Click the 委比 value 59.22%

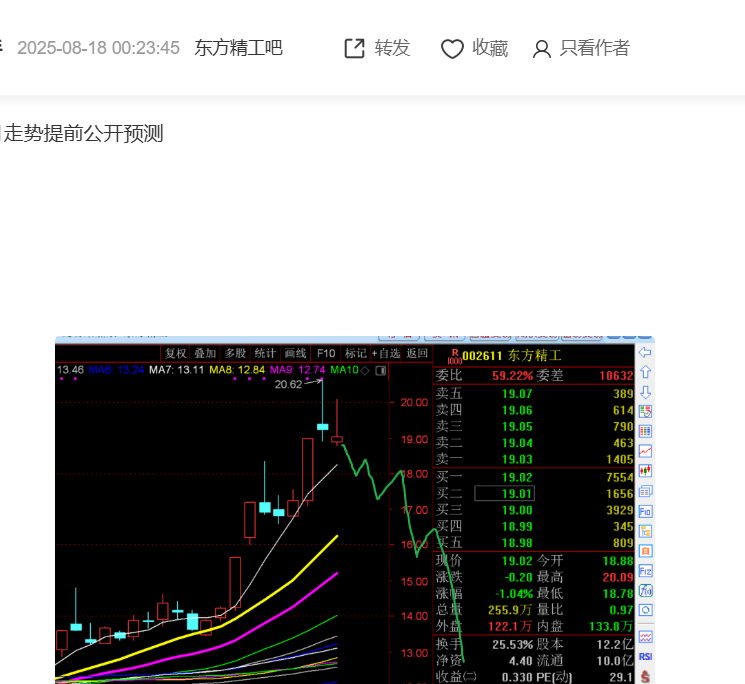(513, 376)
